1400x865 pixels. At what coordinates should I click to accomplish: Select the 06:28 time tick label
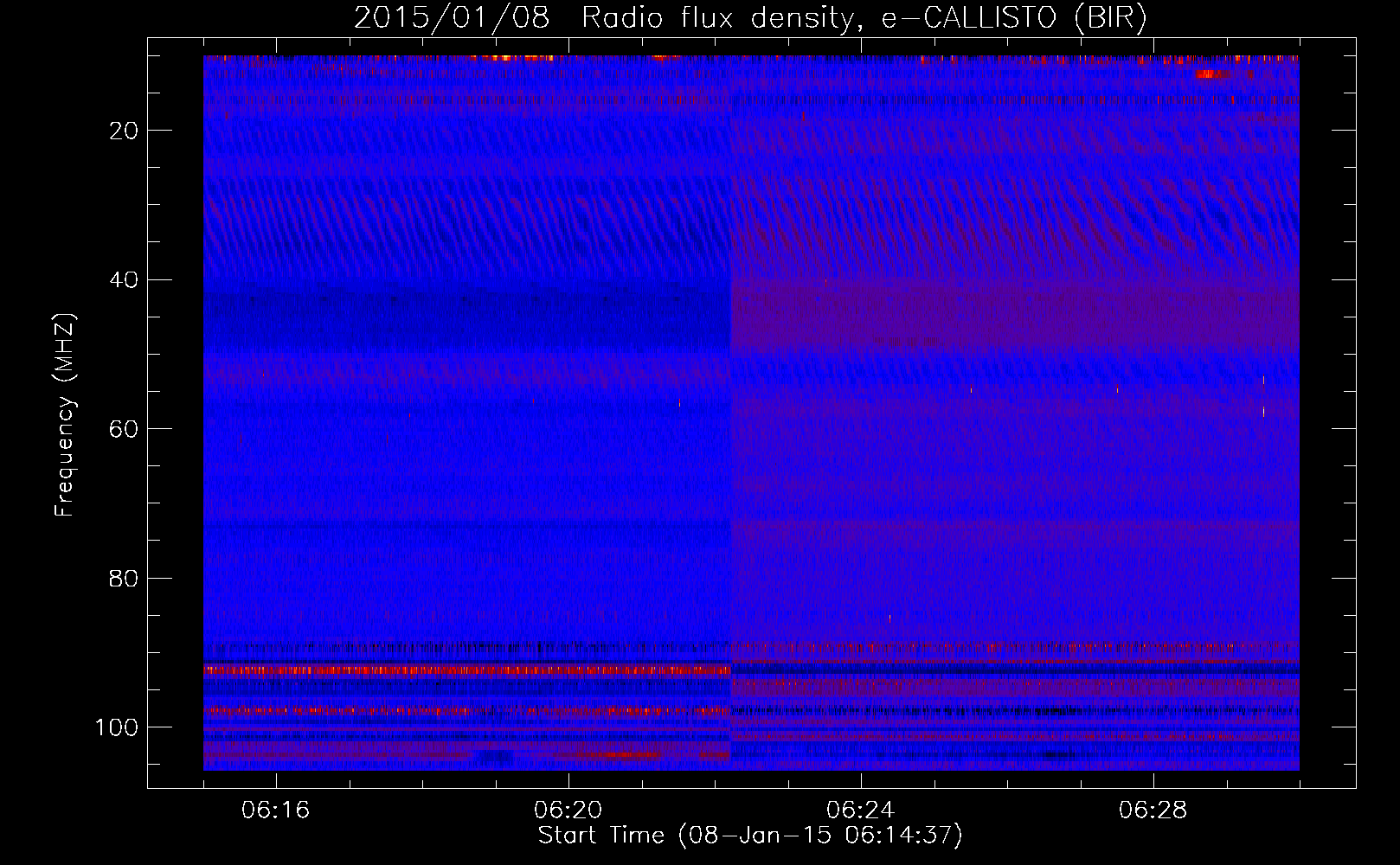(1153, 811)
